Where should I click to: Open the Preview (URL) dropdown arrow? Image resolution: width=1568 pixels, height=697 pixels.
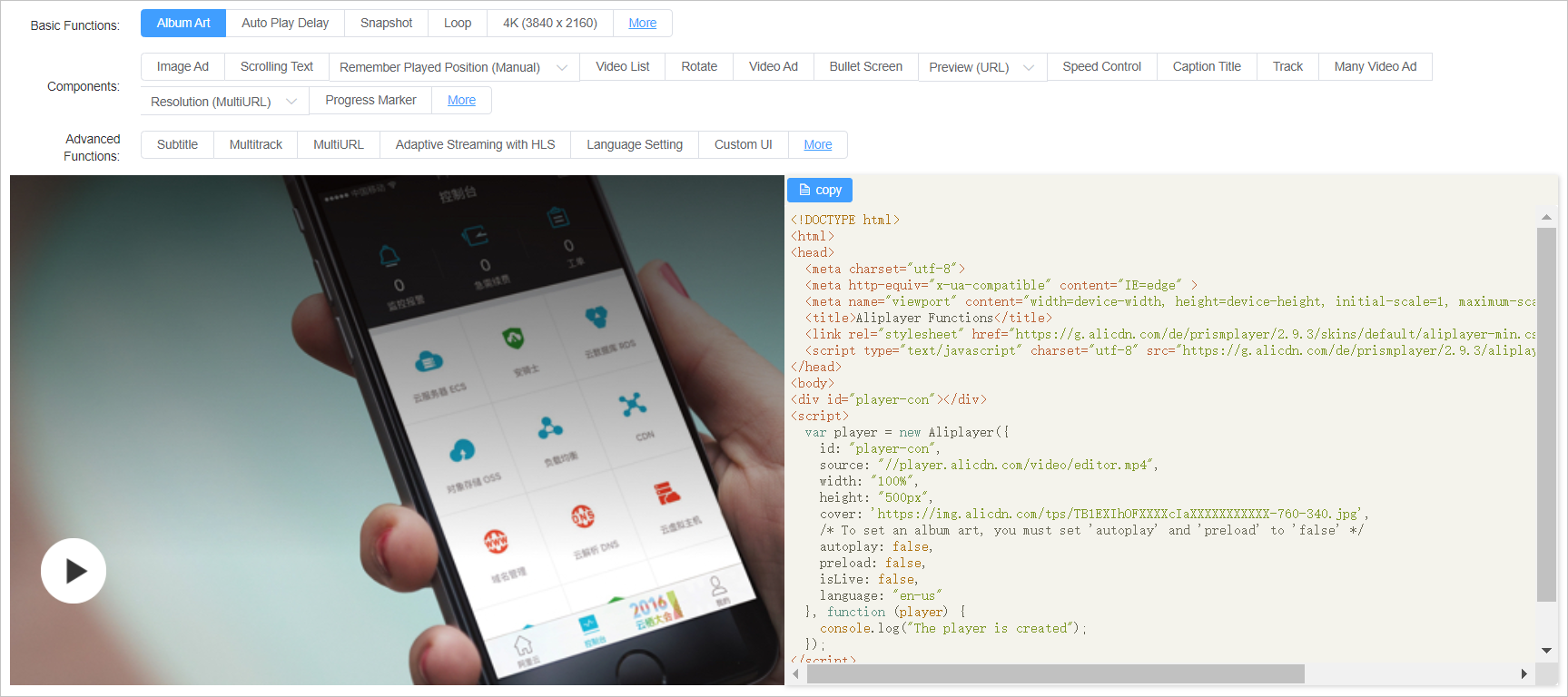coord(1029,67)
